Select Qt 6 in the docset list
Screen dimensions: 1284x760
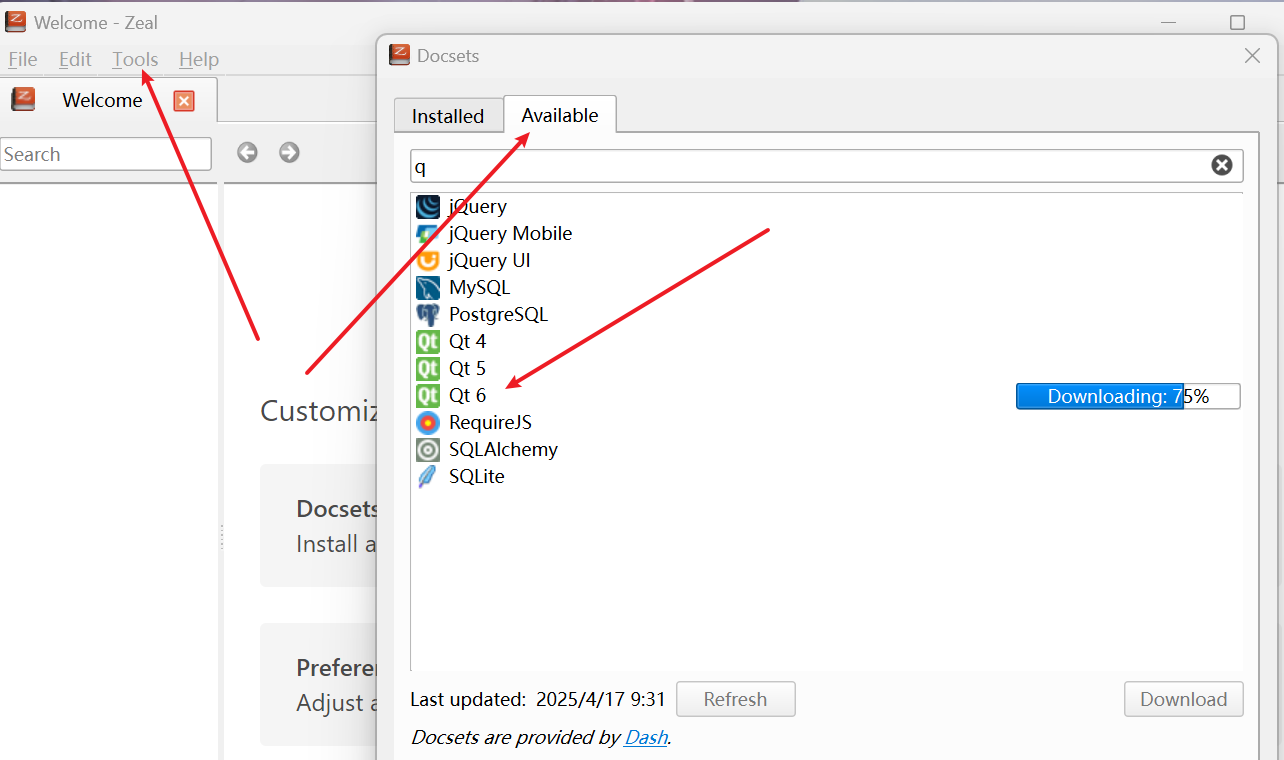pyautogui.click(x=826, y=396)
